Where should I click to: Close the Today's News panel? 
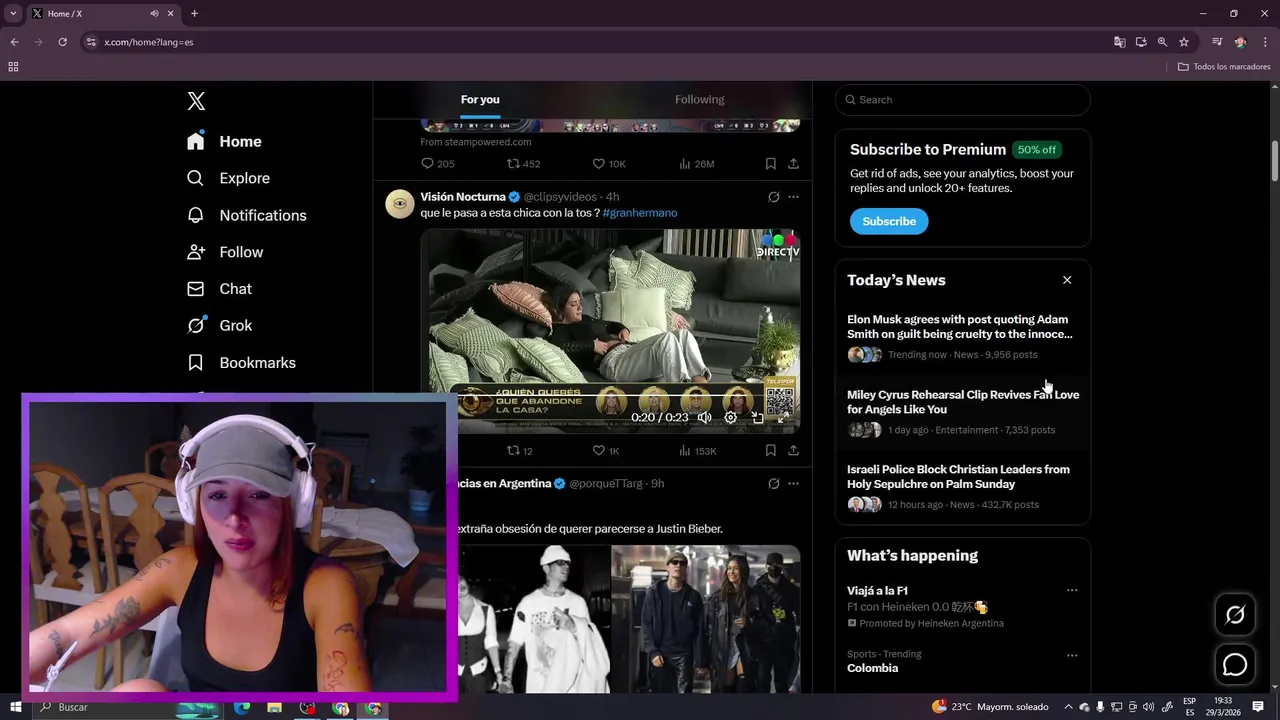tap(1067, 280)
